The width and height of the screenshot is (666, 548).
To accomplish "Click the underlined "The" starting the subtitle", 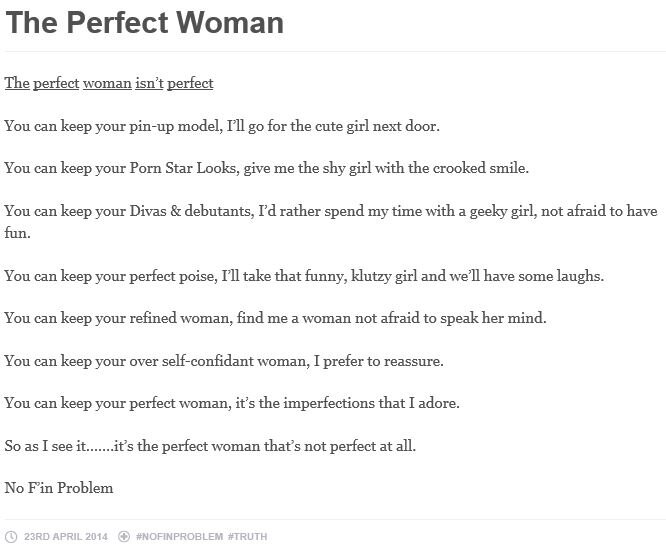I will point(17,83).
